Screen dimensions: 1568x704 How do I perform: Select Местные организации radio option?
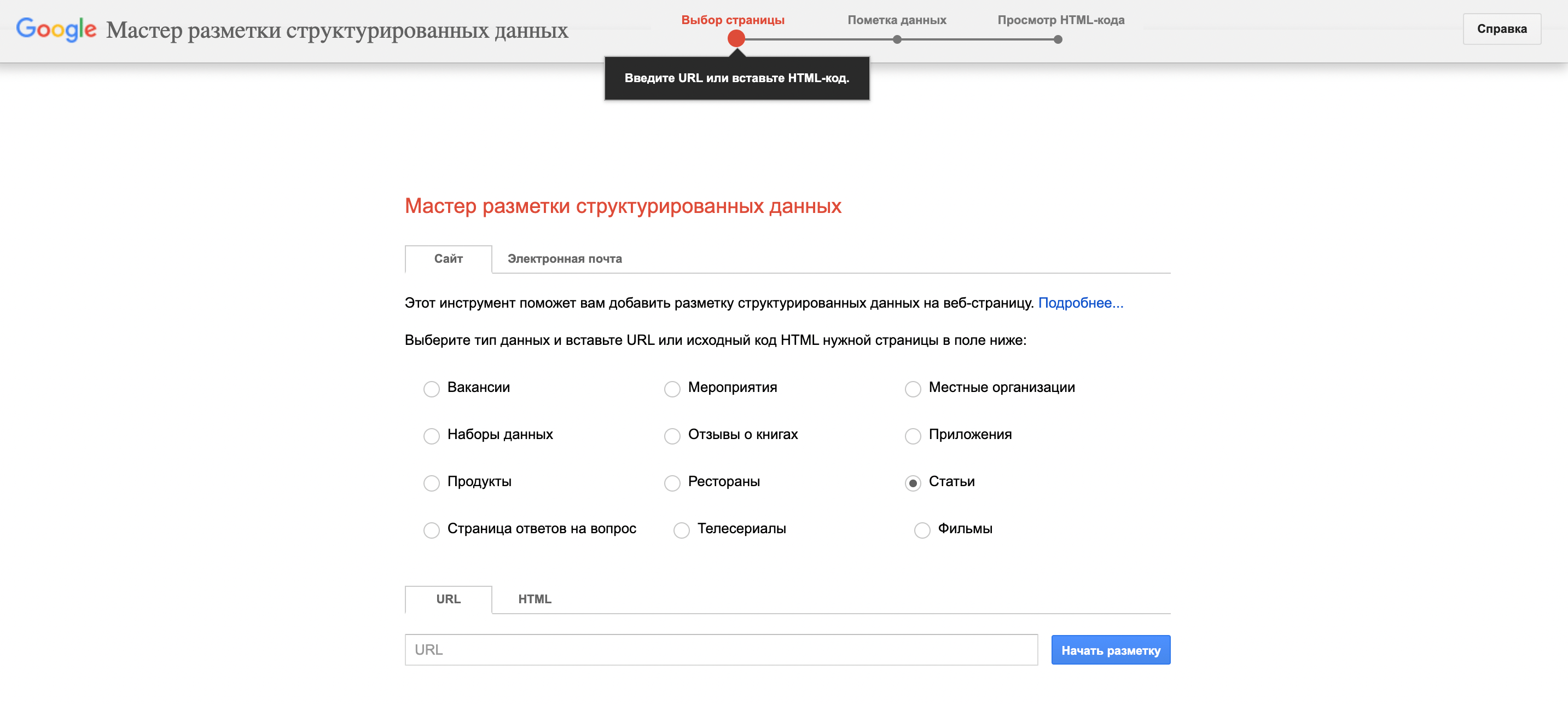point(913,389)
